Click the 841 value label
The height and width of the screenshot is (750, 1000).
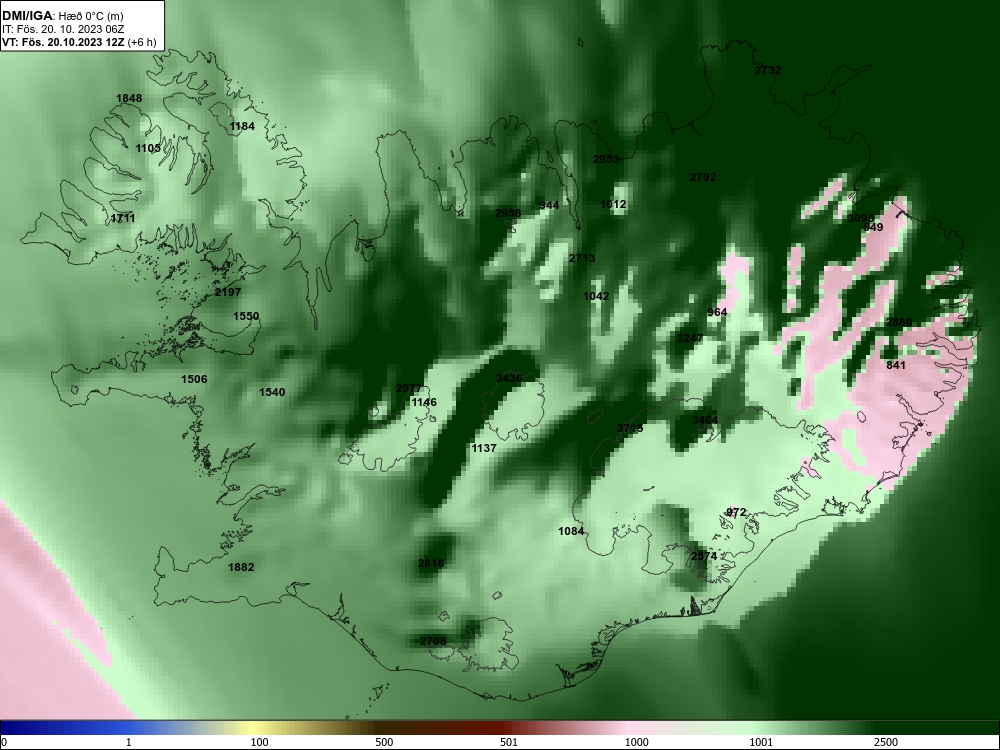[x=896, y=365]
